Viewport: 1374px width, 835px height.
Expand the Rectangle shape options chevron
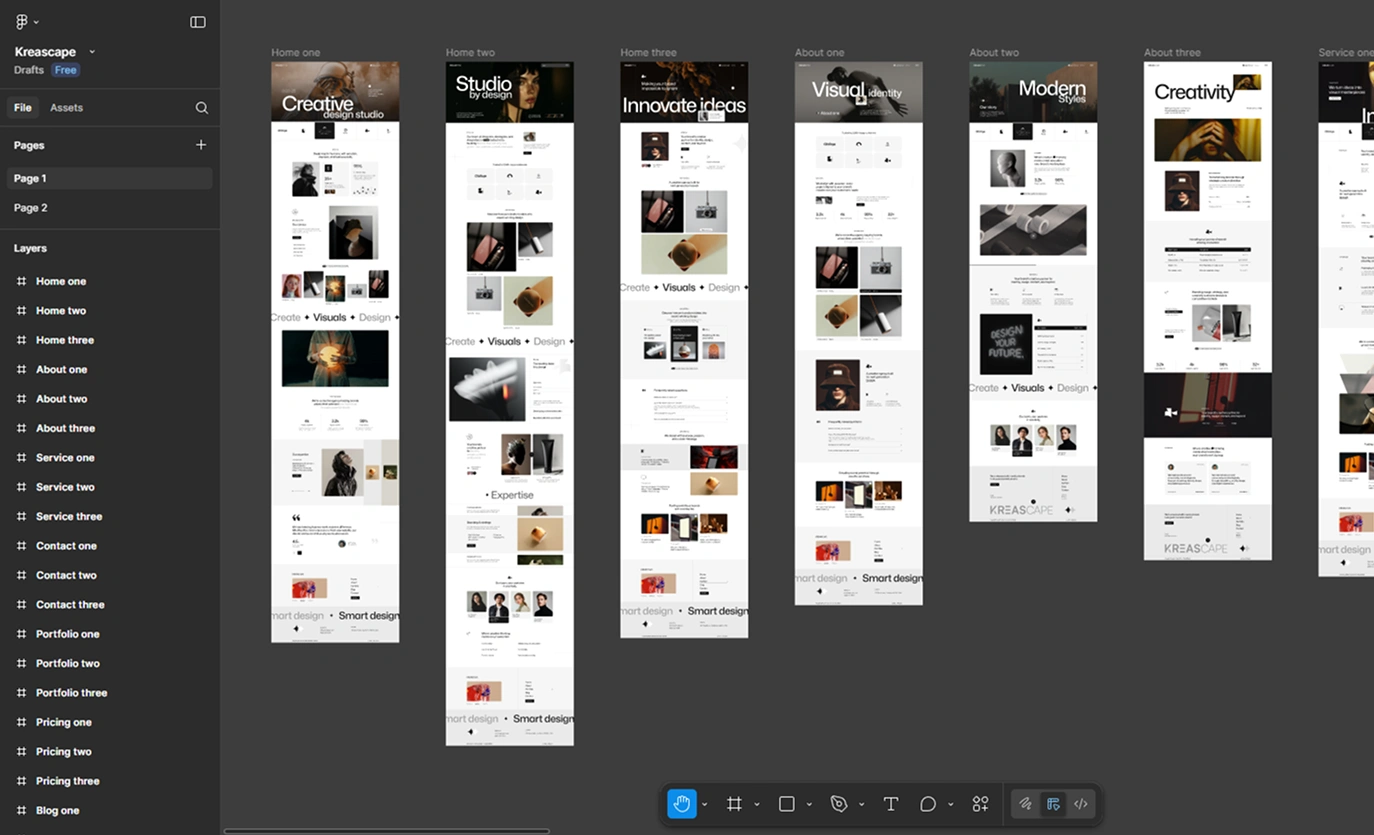coord(809,804)
